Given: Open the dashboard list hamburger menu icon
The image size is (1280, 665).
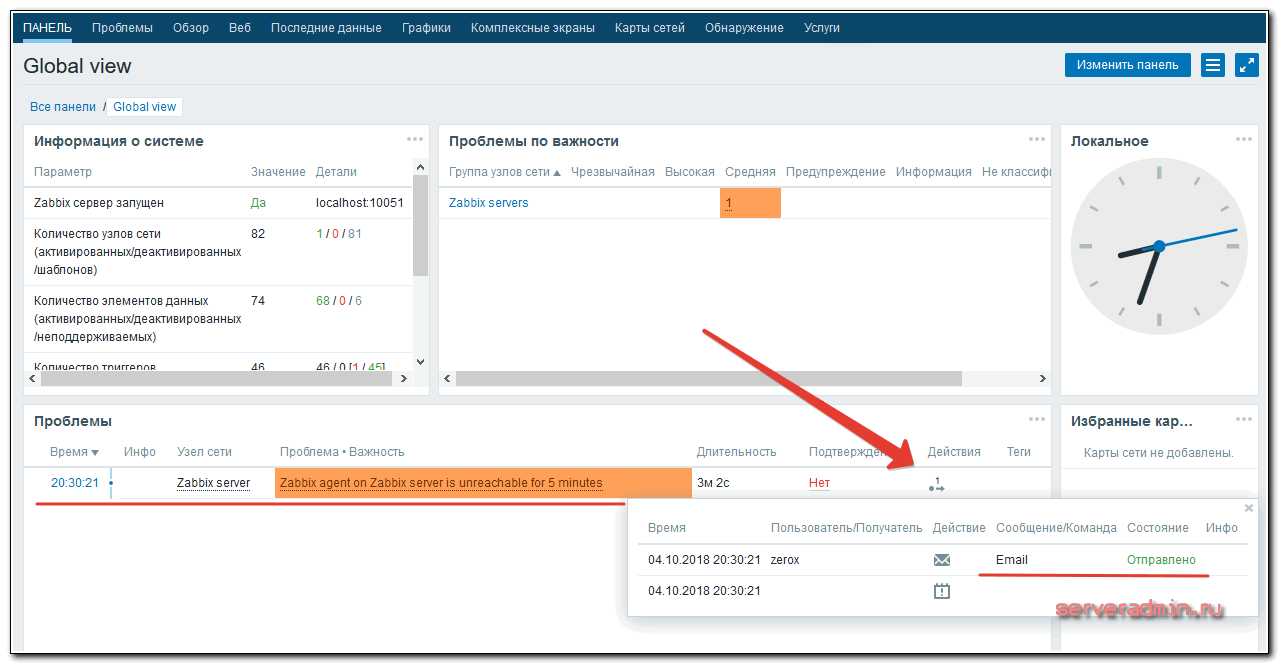Looking at the screenshot, I should tap(1213, 65).
